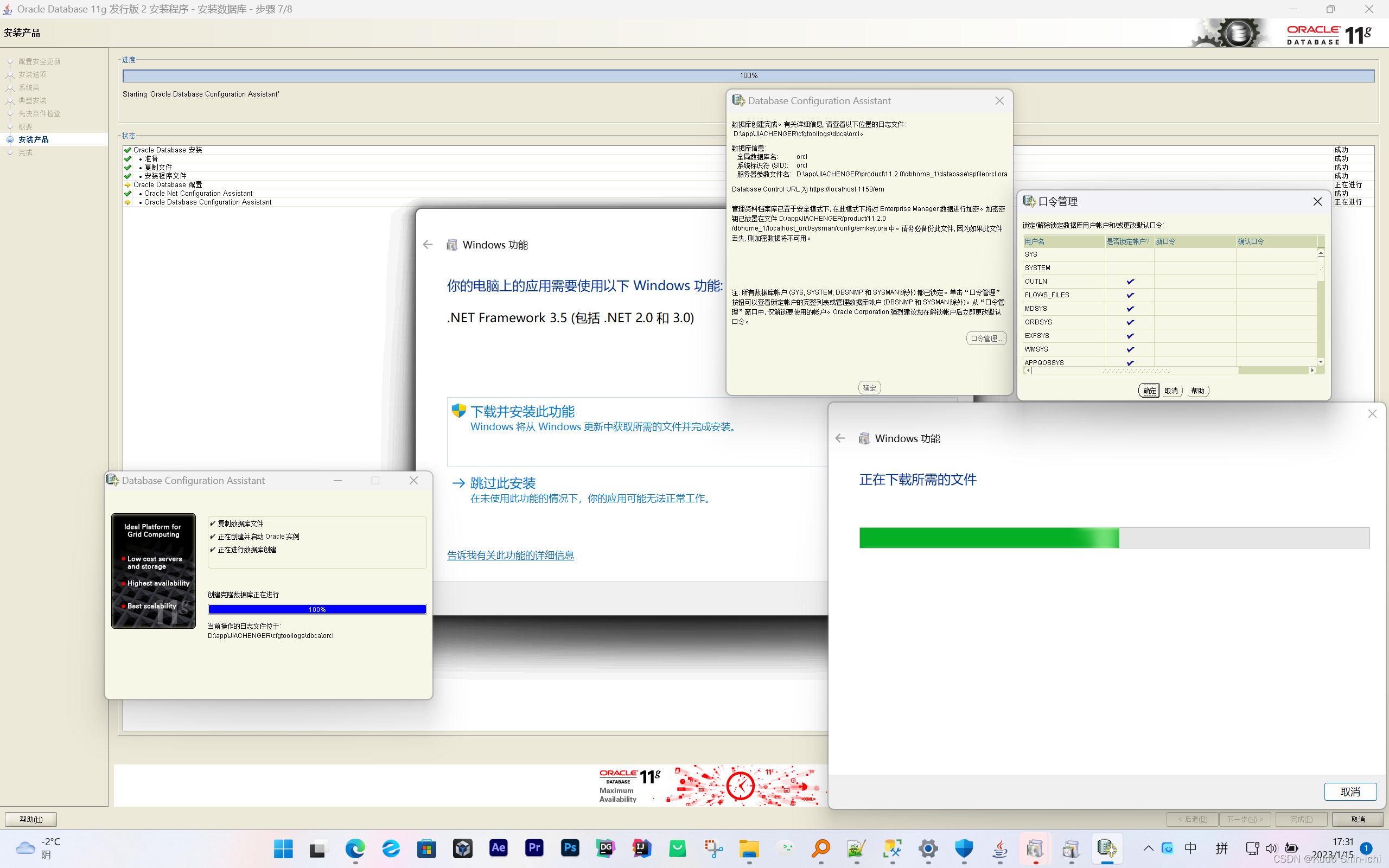Open the VirtualBox cube icon on taskbar

point(463,848)
